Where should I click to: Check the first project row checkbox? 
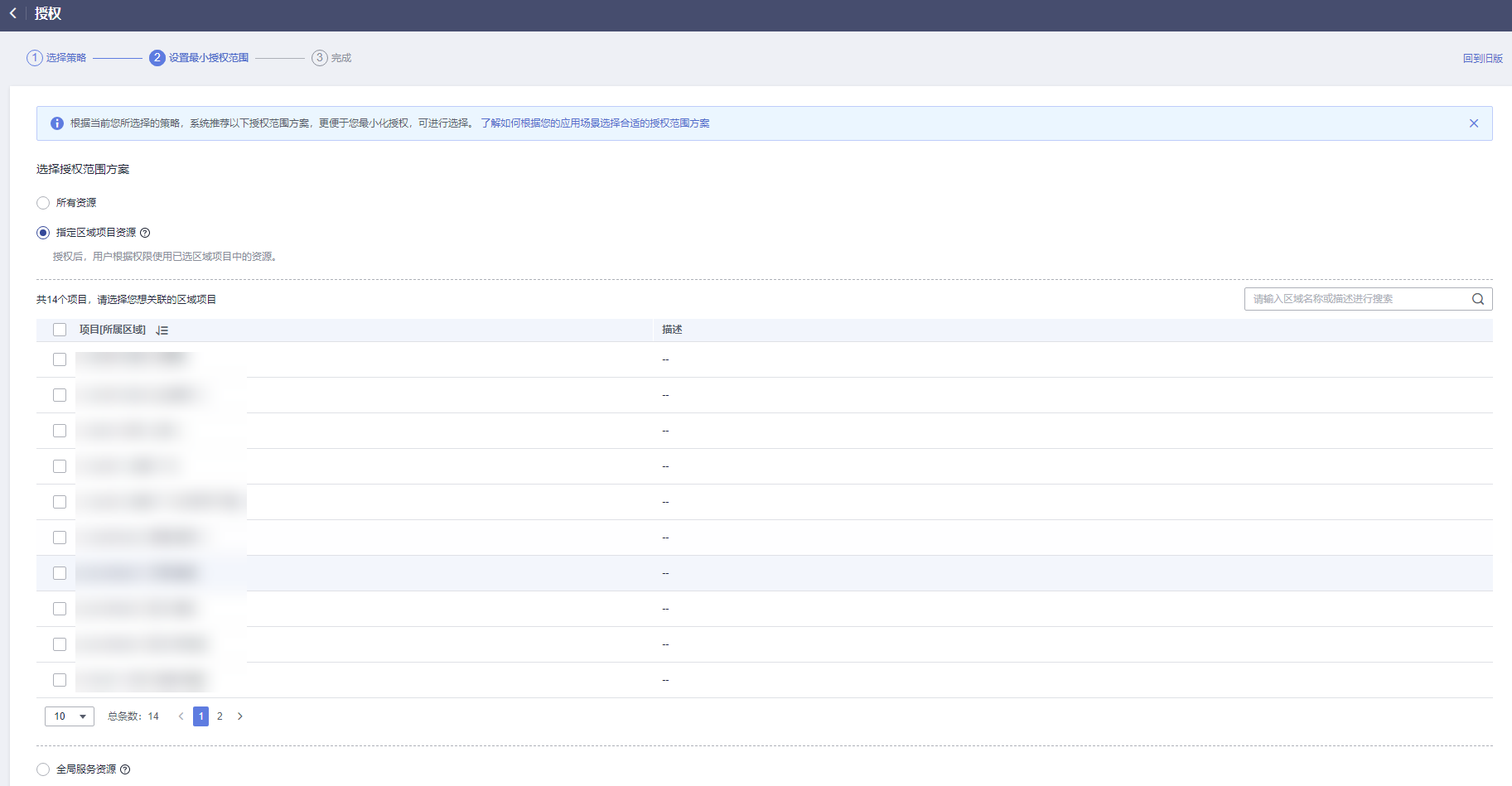(x=60, y=359)
